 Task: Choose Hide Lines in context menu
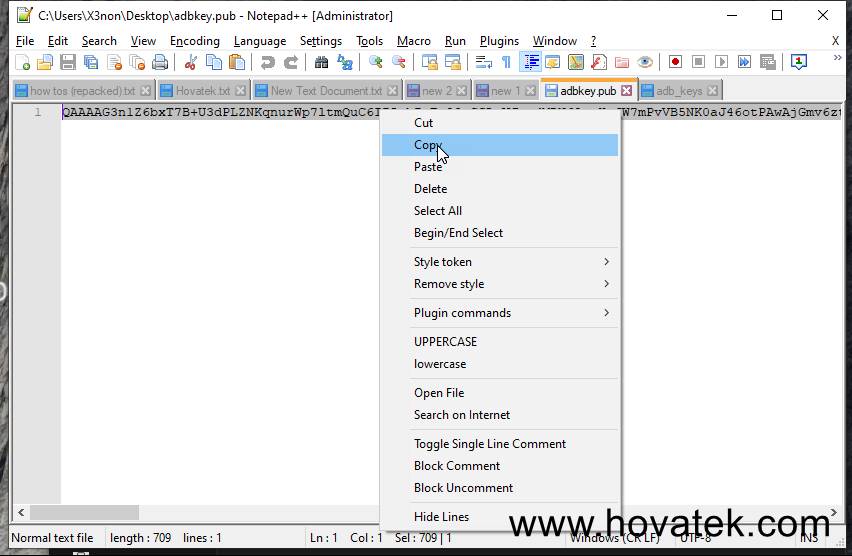[x=500, y=517]
